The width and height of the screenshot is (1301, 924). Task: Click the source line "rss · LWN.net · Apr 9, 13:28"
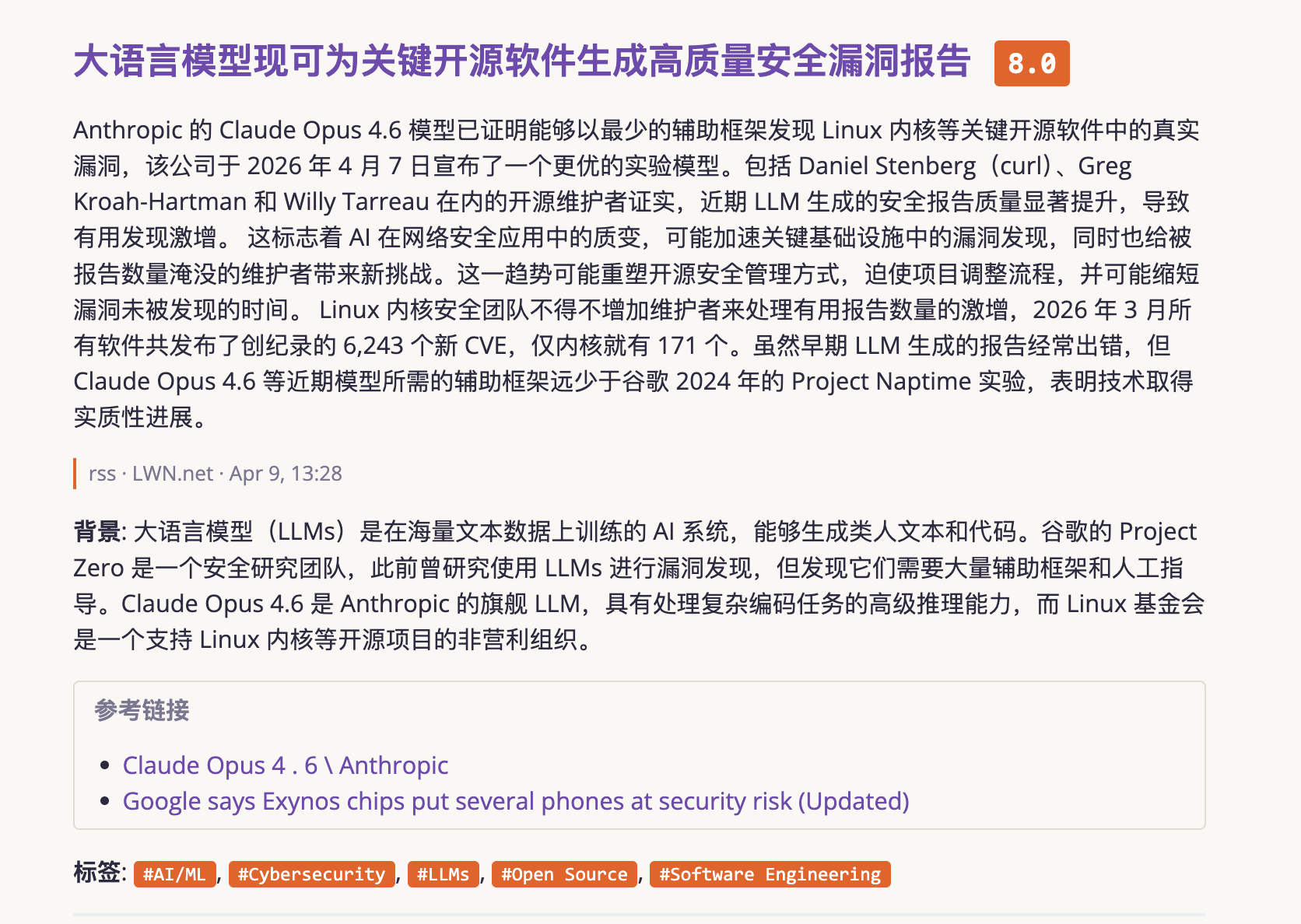tap(216, 474)
